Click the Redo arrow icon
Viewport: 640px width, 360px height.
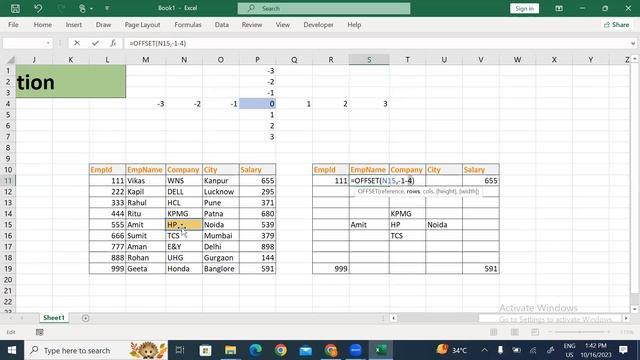pos(61,8)
